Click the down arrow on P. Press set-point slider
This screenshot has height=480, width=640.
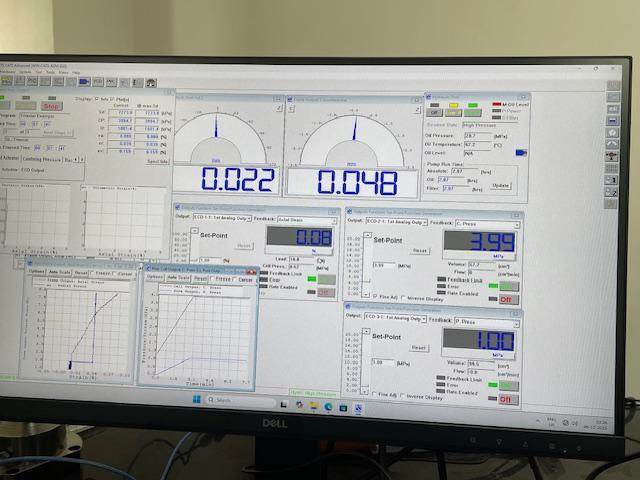[364, 391]
